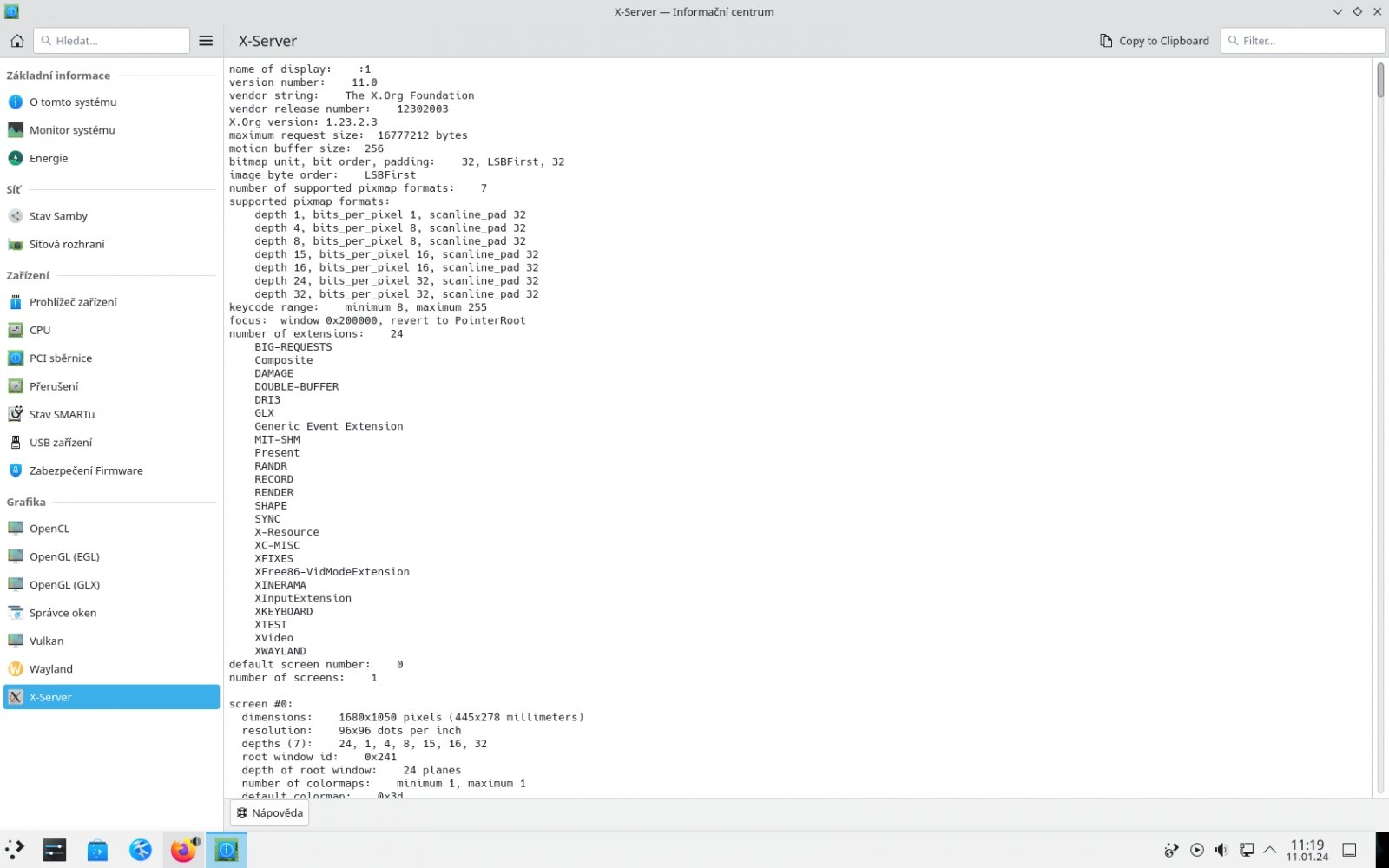The image size is (1389, 868).
Task: Open the hamburger menu beside search
Action: (x=206, y=41)
